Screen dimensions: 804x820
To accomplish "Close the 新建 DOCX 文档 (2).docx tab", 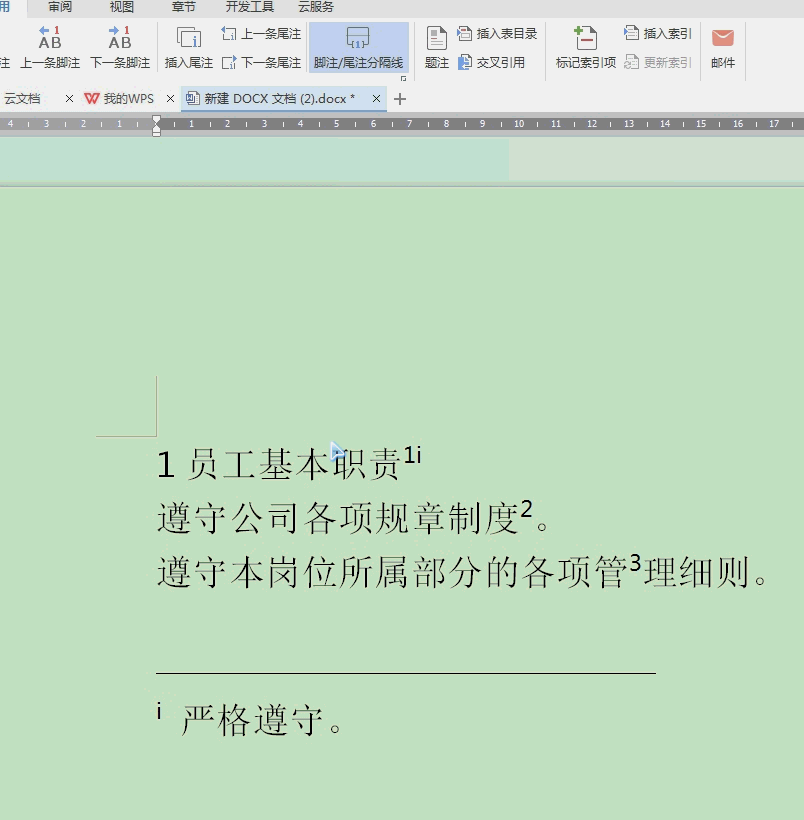I will (x=376, y=99).
